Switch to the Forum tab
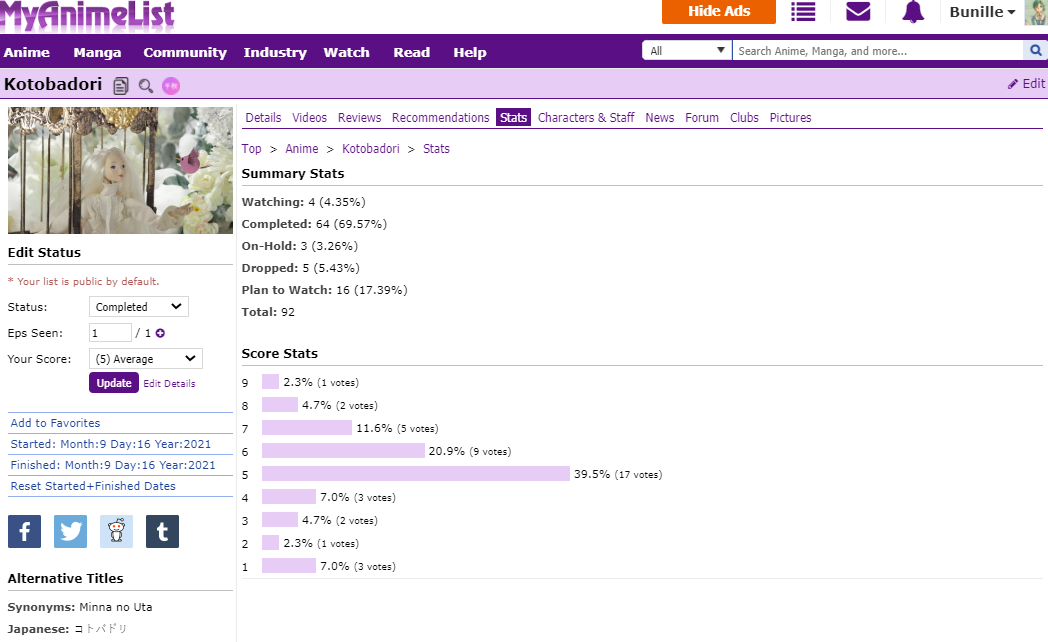Image resolution: width=1048 pixels, height=642 pixels. point(702,118)
